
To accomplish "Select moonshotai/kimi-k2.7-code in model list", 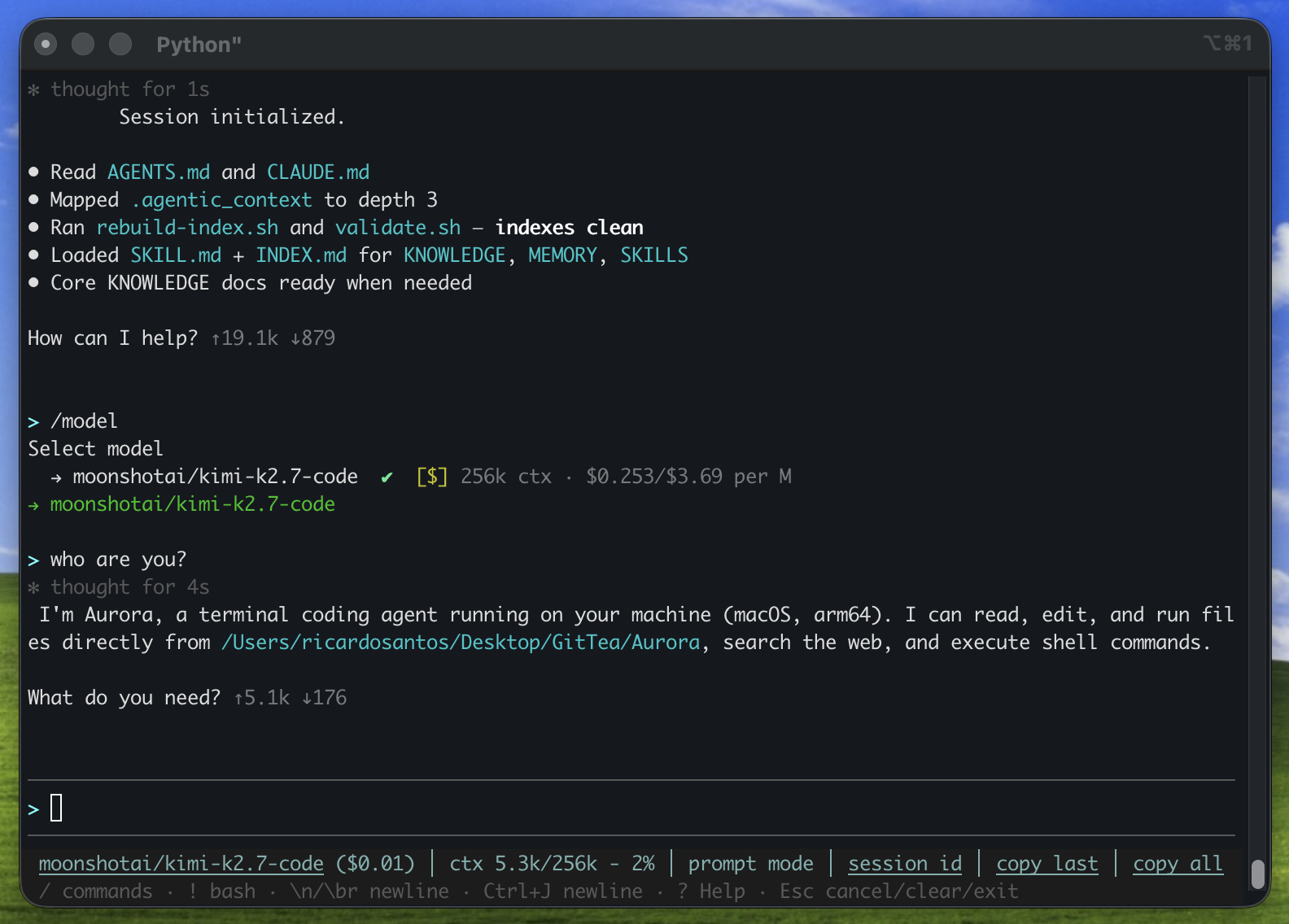I will (x=215, y=477).
